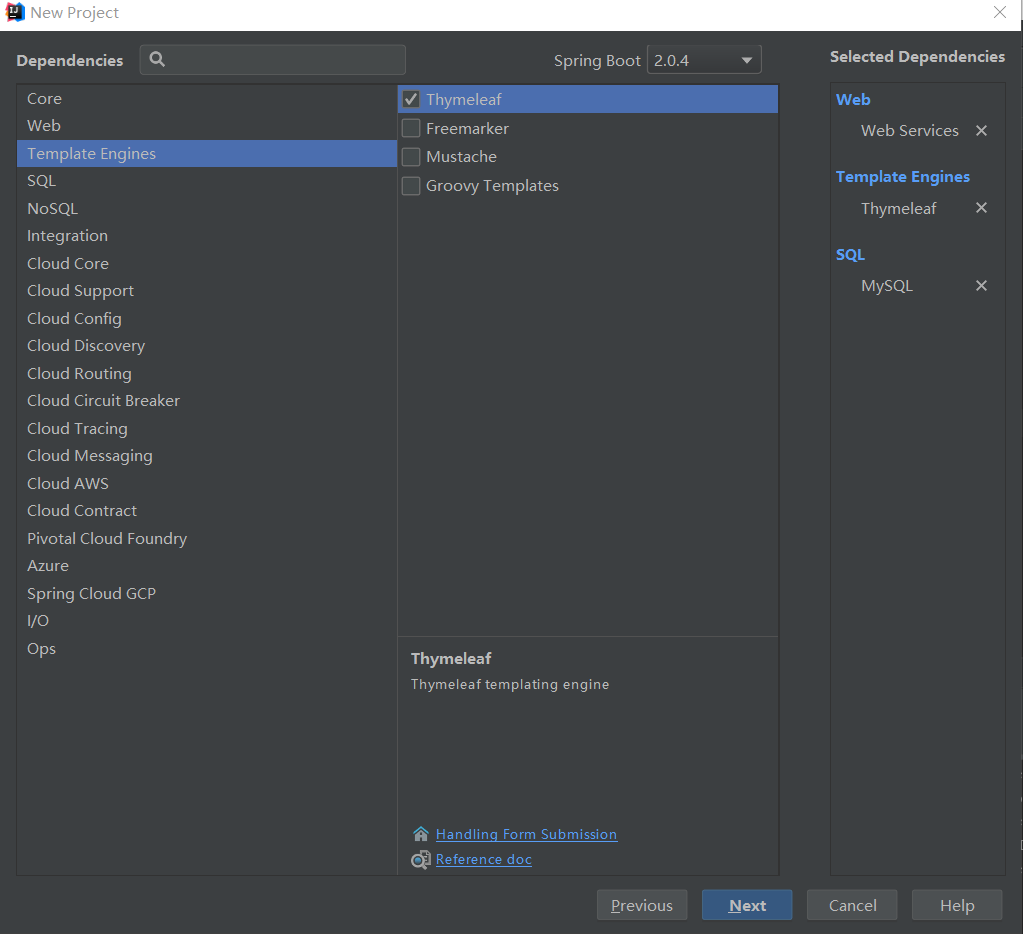Select the SQL category

pyautogui.click(x=42, y=181)
